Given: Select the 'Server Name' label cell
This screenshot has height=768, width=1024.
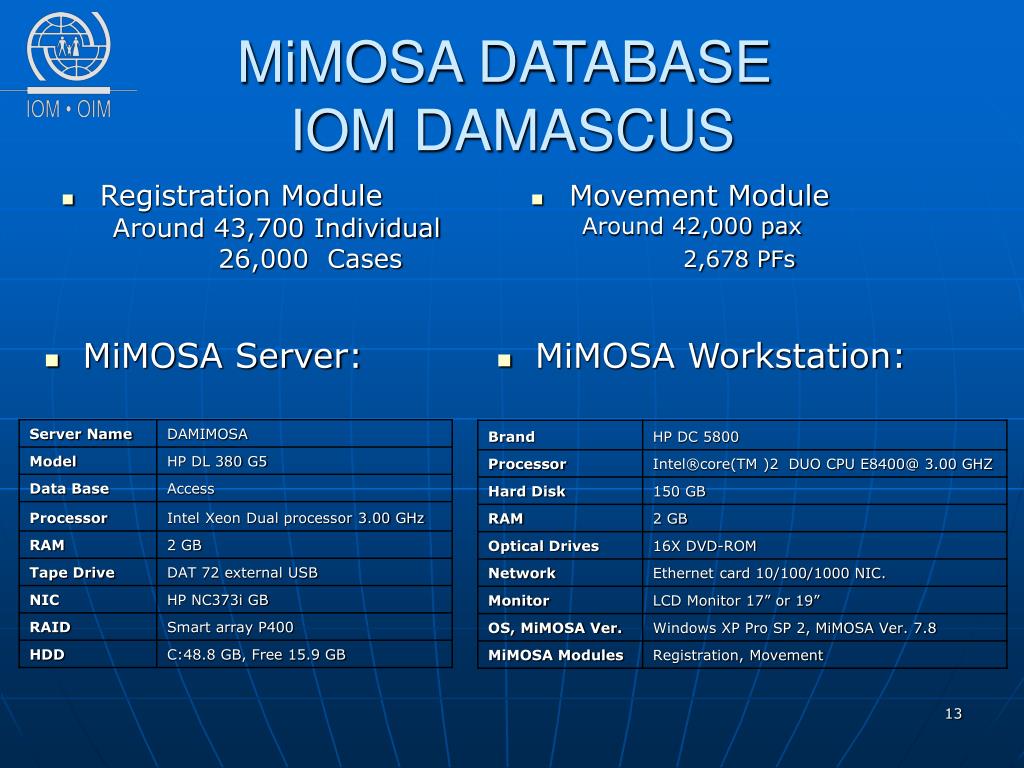Looking at the screenshot, I should [x=88, y=434].
